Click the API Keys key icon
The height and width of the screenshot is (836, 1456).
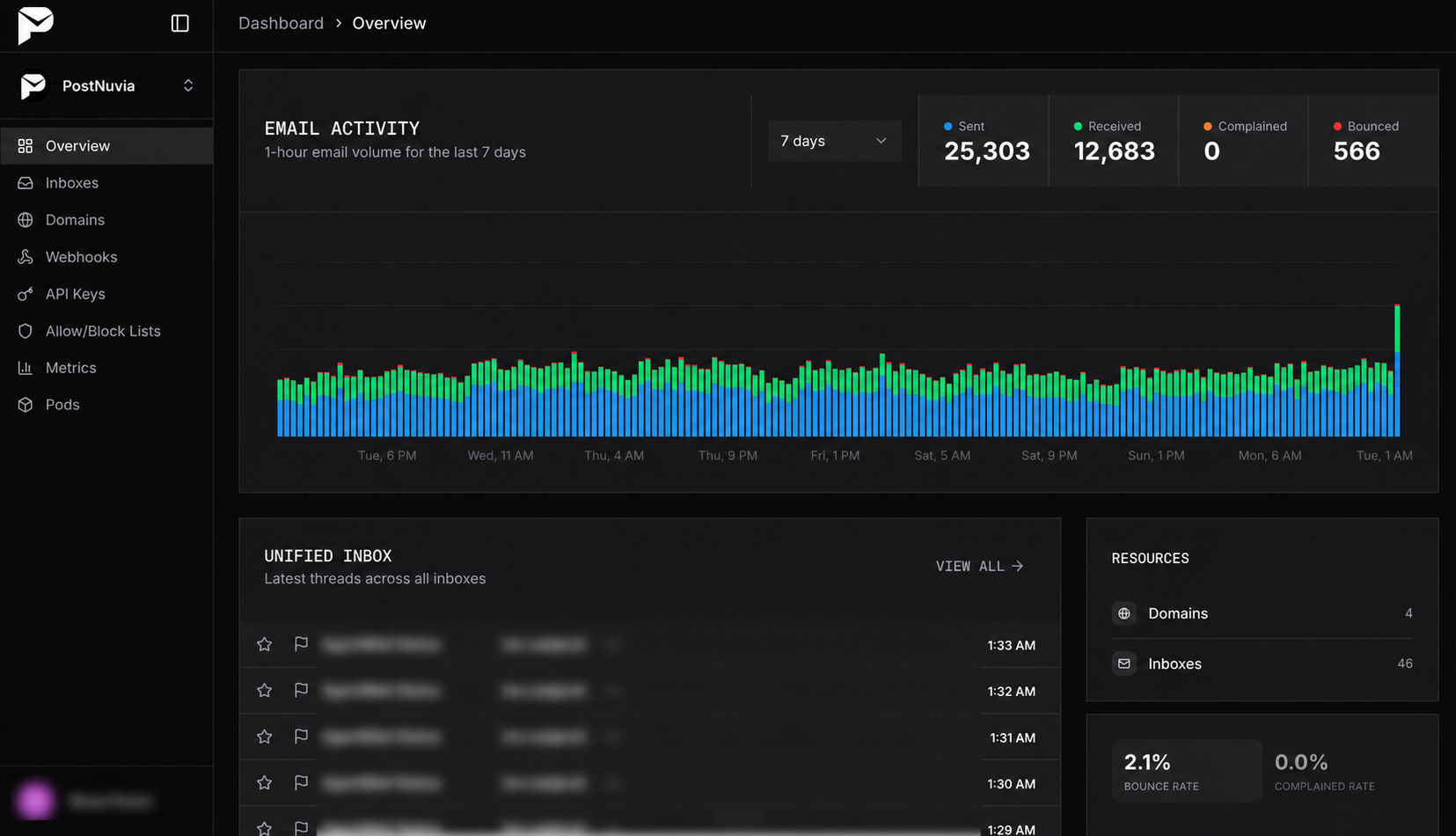point(26,294)
